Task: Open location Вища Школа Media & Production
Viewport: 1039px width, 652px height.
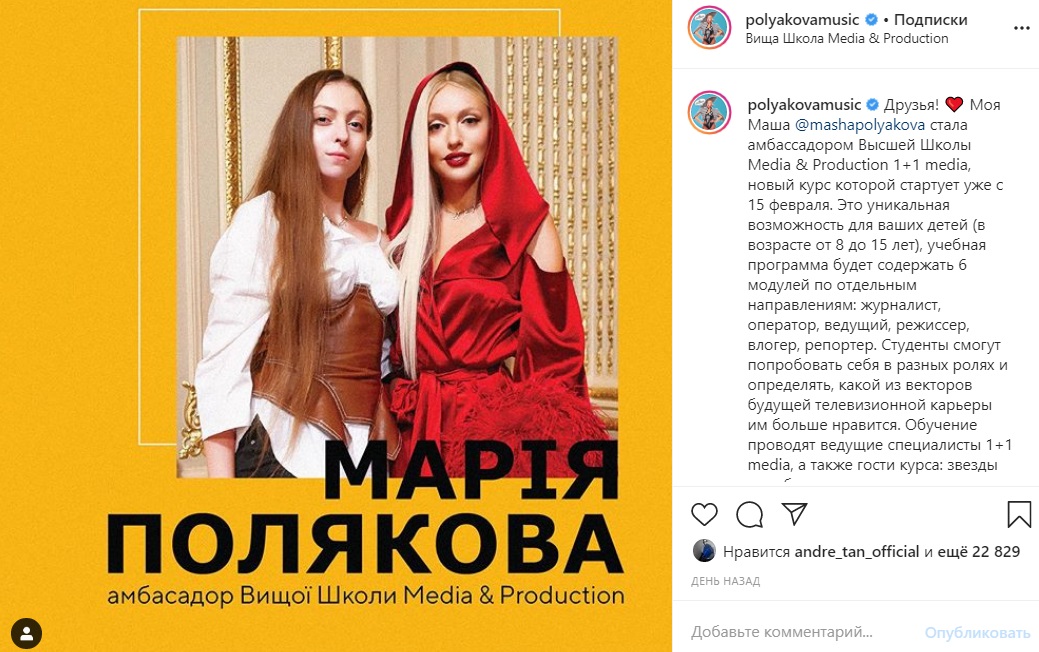Action: click(x=847, y=38)
